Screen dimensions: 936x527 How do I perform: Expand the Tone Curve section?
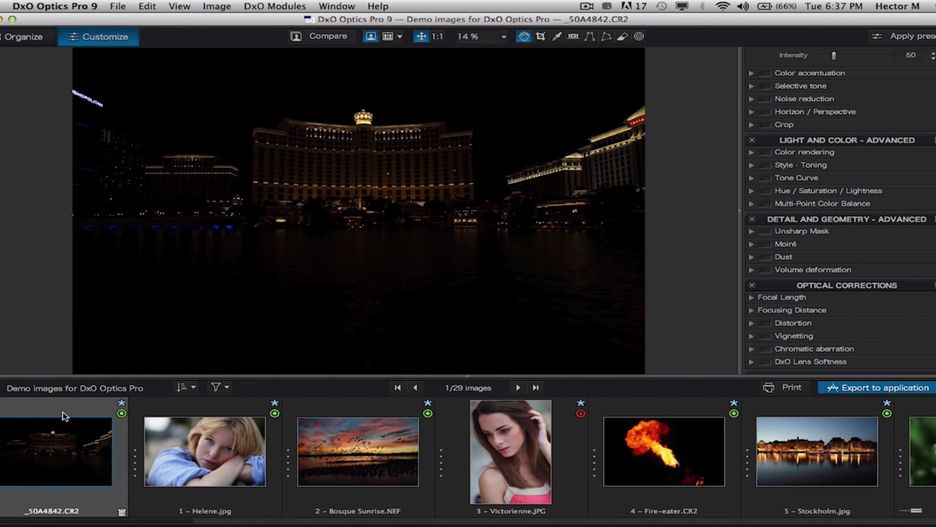tap(752, 178)
